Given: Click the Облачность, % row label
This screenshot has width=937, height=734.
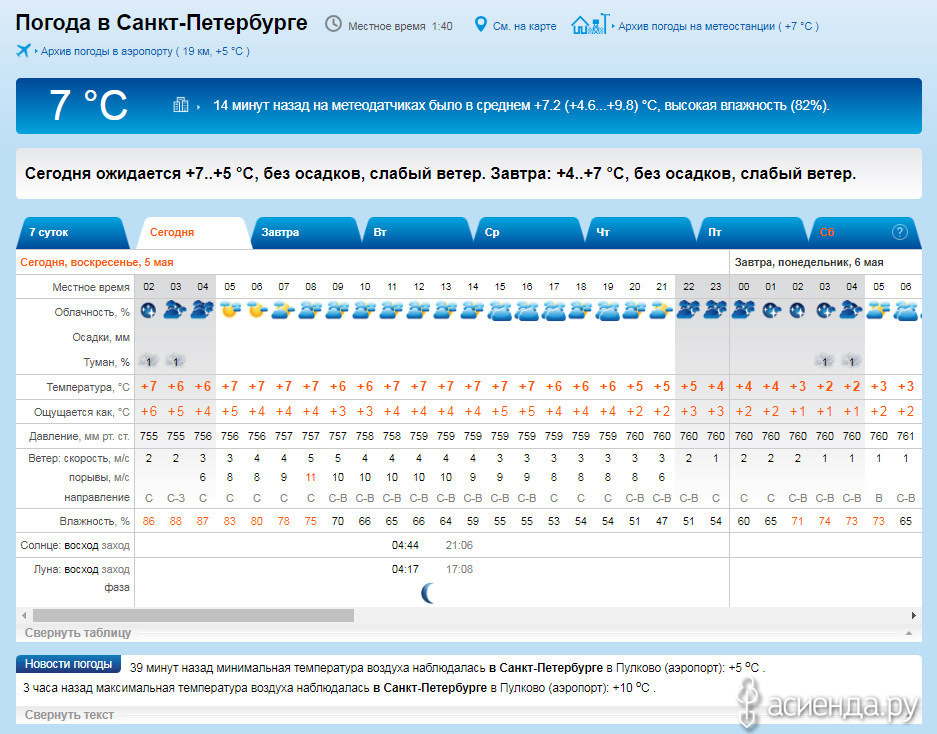Looking at the screenshot, I should click(91, 312).
